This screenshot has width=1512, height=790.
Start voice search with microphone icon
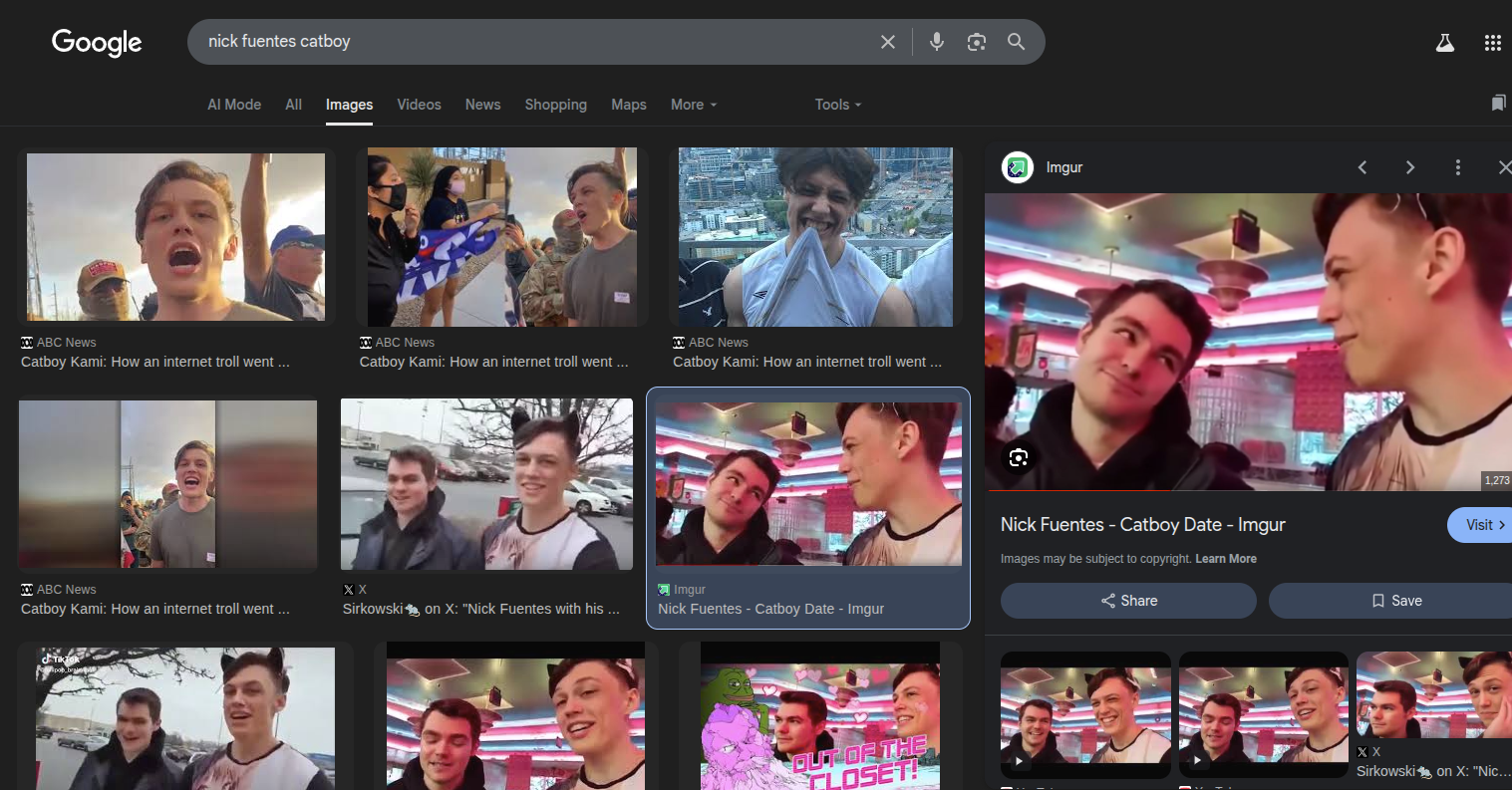coord(937,42)
